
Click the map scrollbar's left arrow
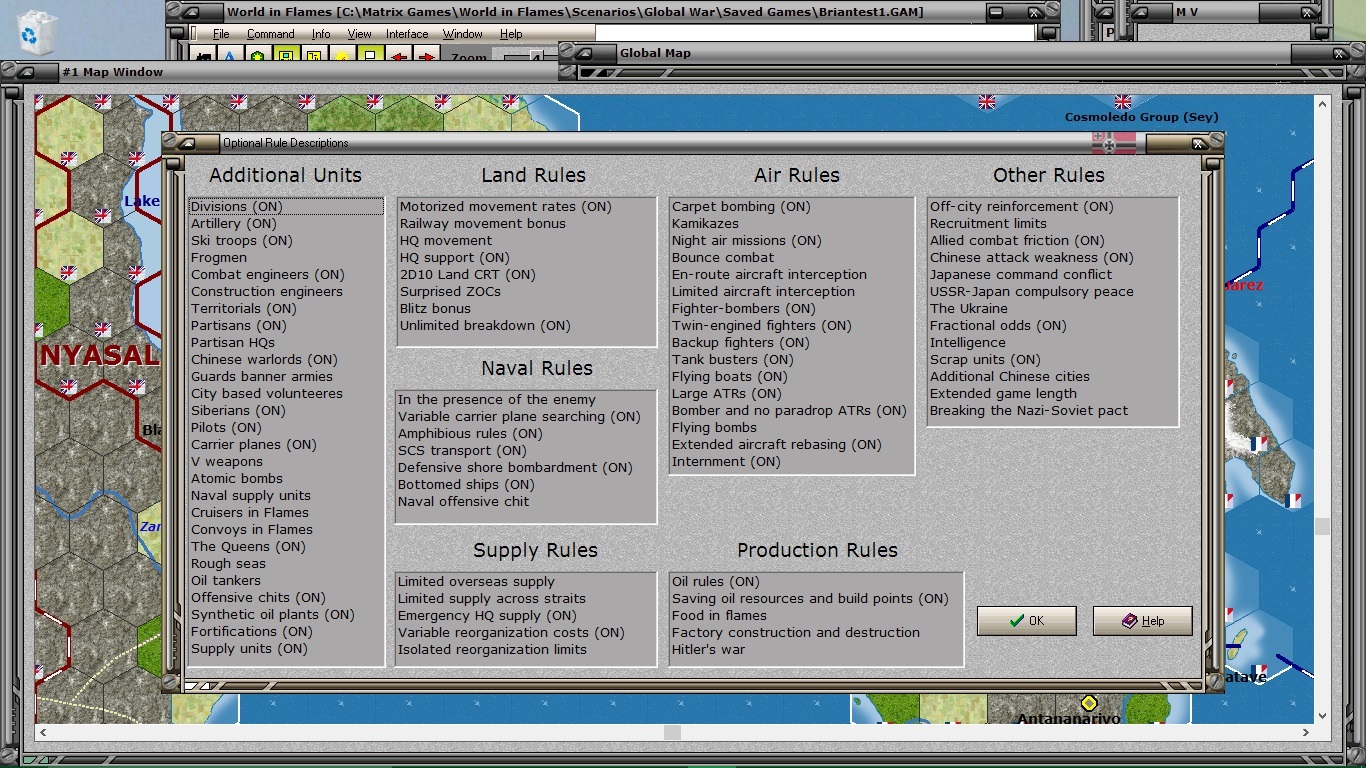coord(43,733)
